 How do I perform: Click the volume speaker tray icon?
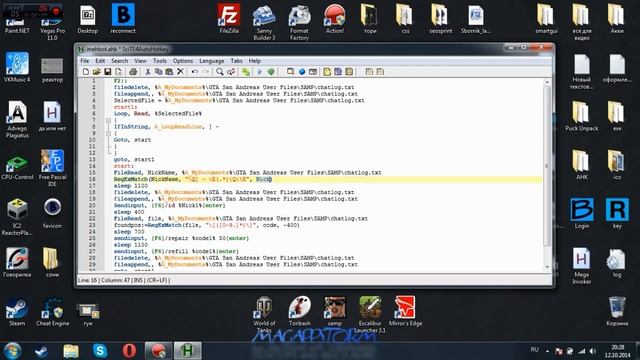[593, 351]
